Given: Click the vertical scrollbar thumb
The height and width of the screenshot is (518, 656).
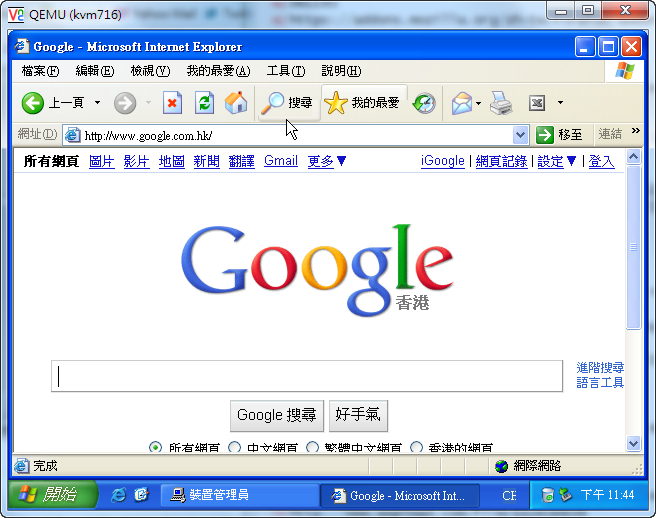Looking at the screenshot, I should (633, 247).
